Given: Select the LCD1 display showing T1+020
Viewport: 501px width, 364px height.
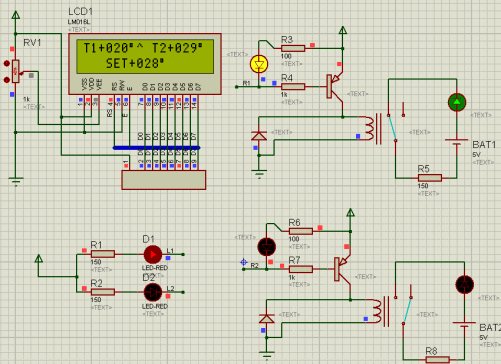Looking at the screenshot, I should (145, 64).
